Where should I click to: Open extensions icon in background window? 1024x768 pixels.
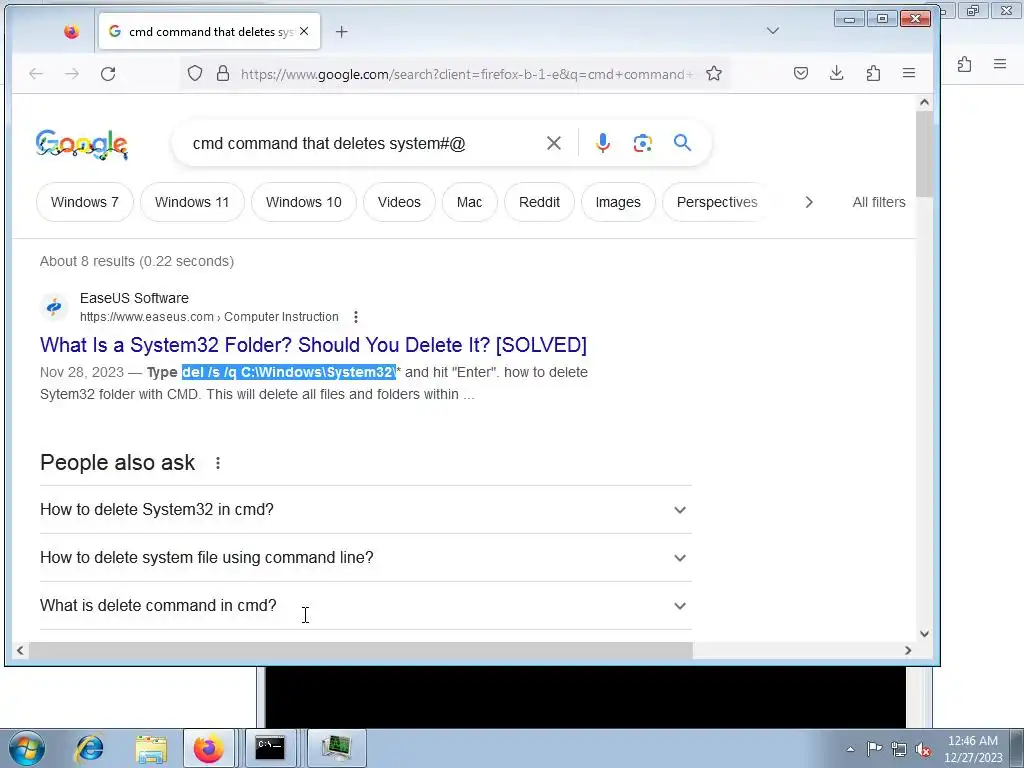tap(965, 64)
